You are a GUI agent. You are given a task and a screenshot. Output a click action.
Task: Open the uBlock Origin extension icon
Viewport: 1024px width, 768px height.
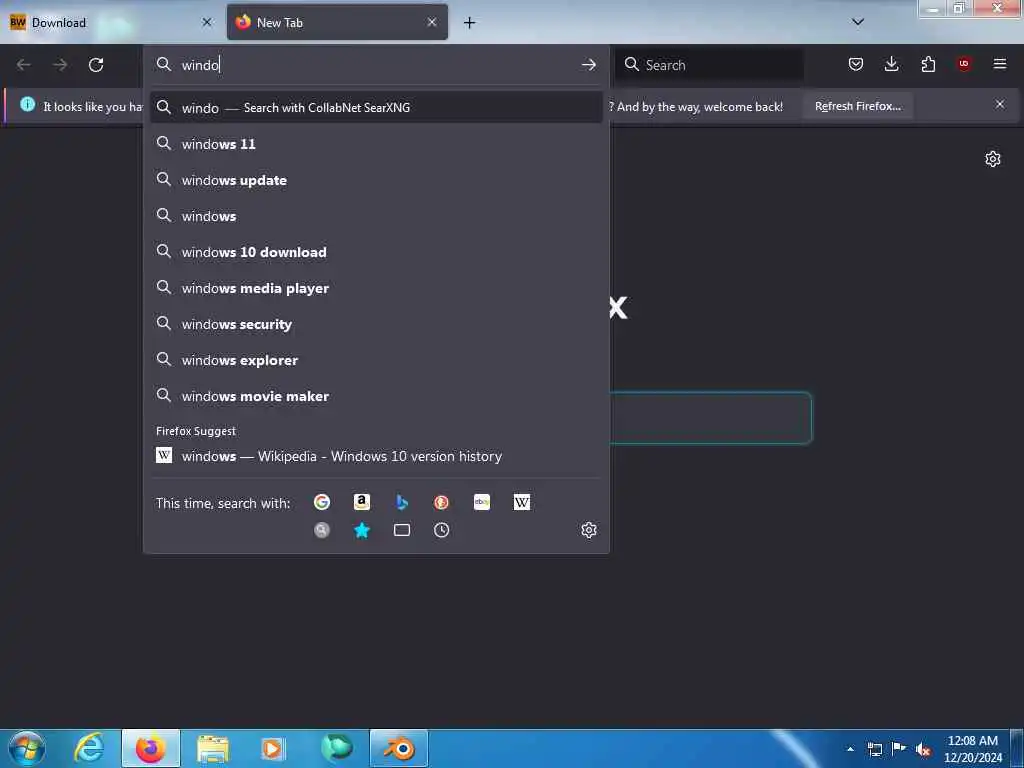[964, 64]
